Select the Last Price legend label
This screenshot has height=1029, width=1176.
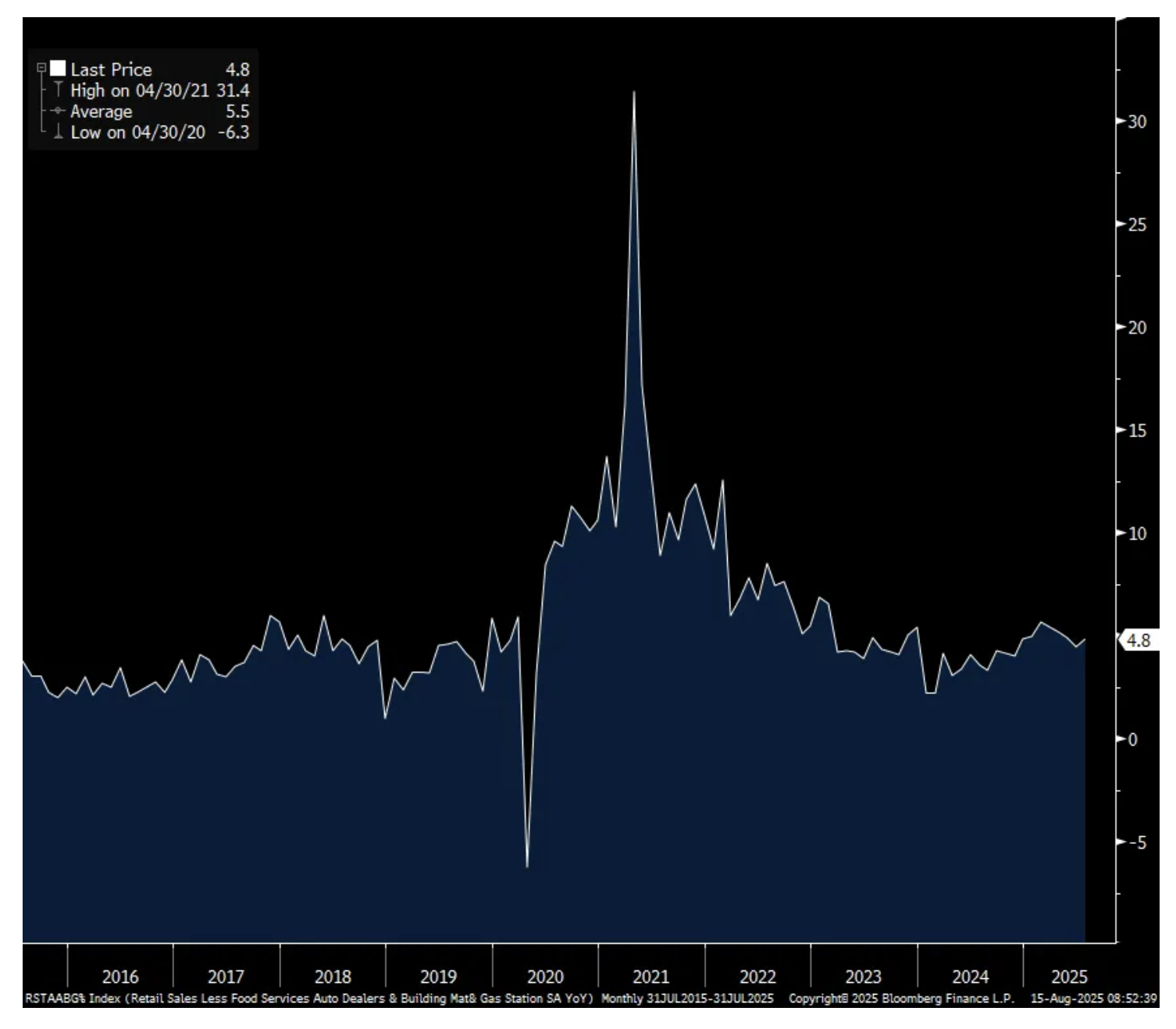point(111,69)
